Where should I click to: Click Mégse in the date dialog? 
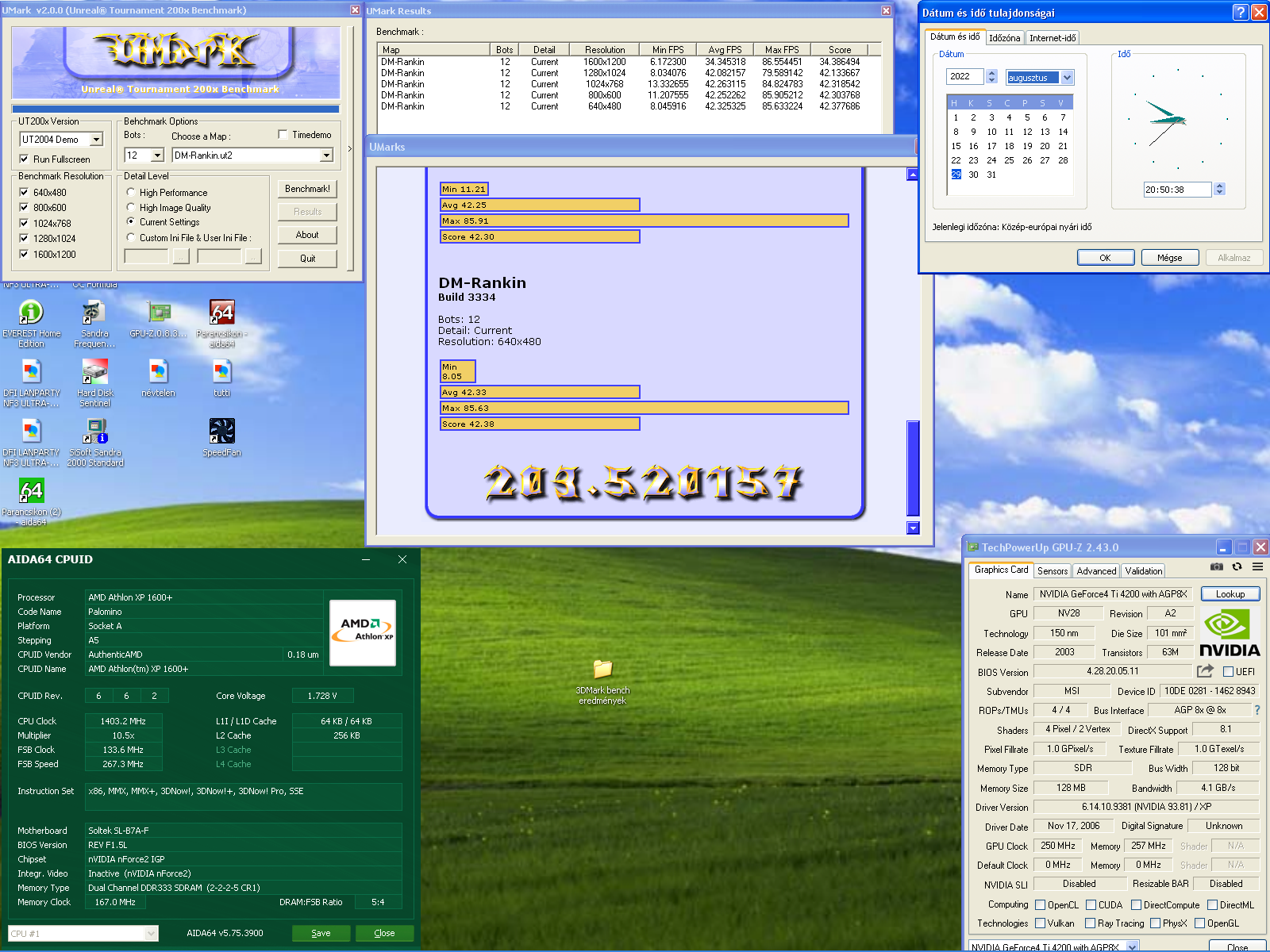[x=1169, y=258]
